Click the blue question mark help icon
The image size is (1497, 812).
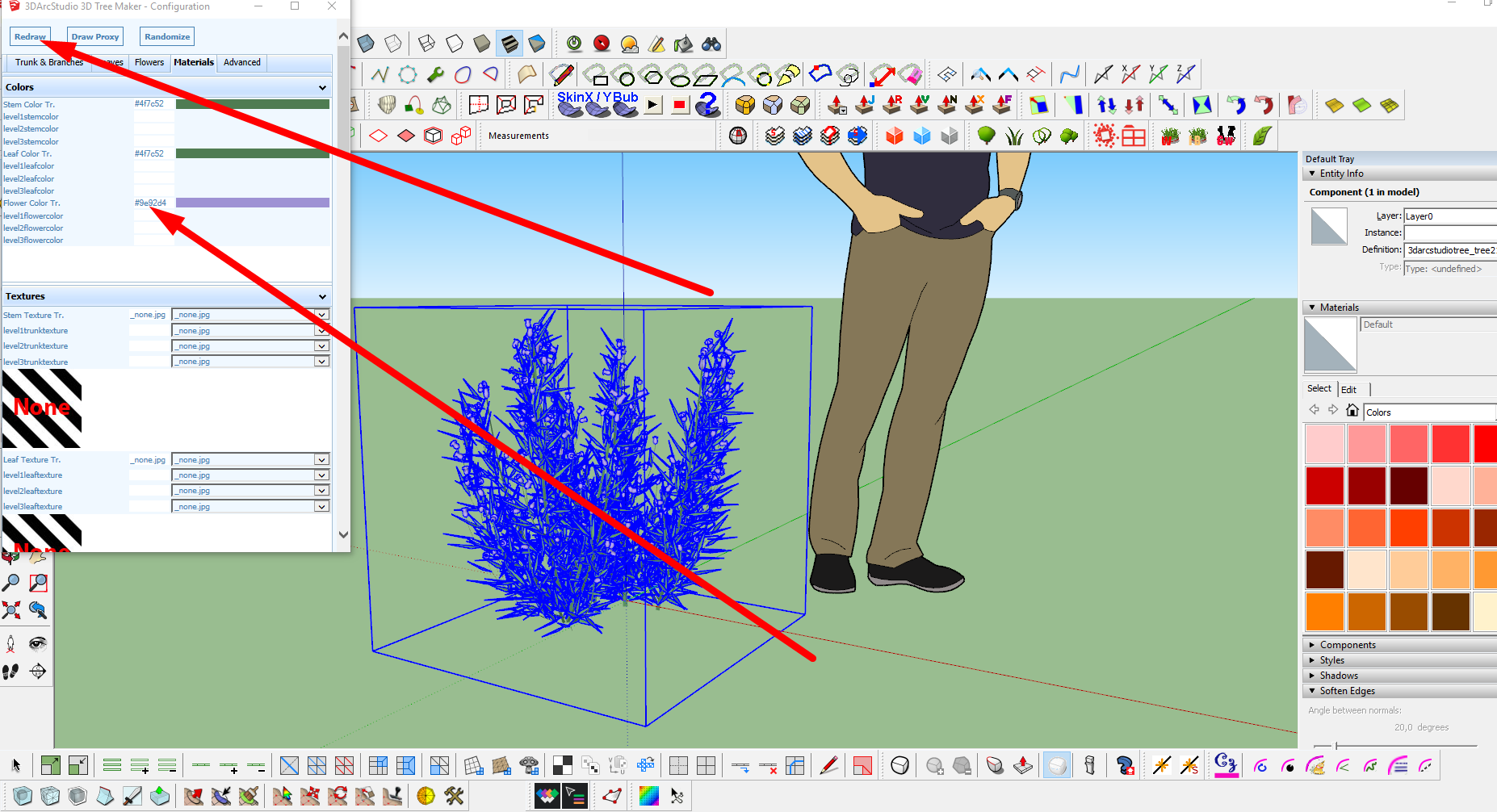[707, 105]
